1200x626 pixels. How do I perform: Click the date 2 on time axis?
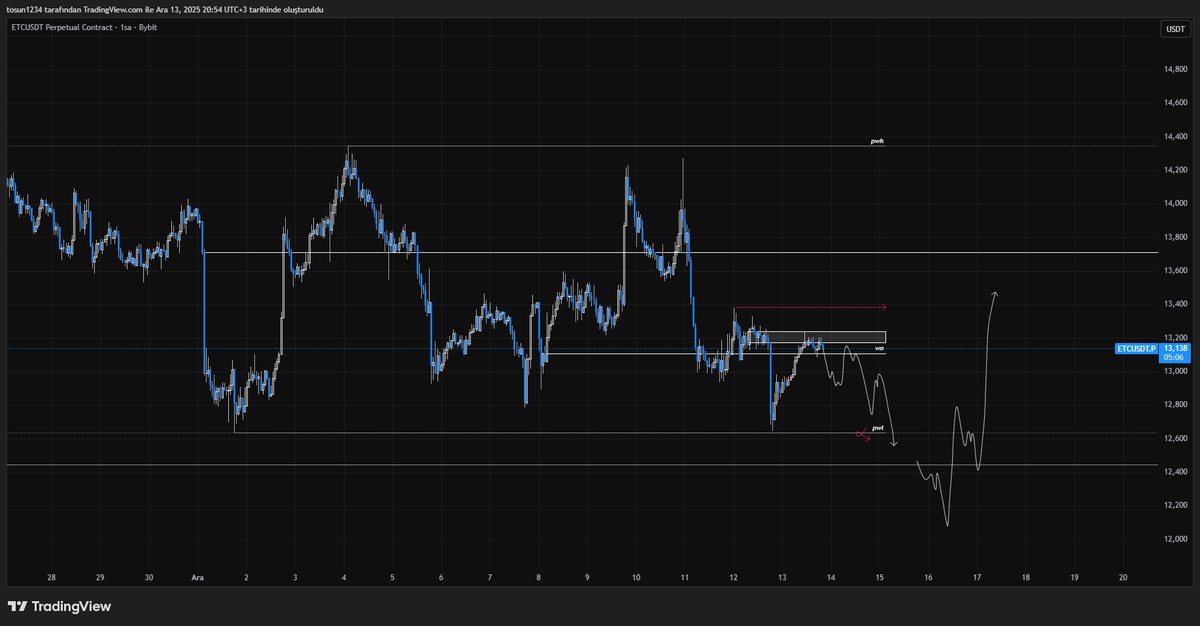(246, 577)
